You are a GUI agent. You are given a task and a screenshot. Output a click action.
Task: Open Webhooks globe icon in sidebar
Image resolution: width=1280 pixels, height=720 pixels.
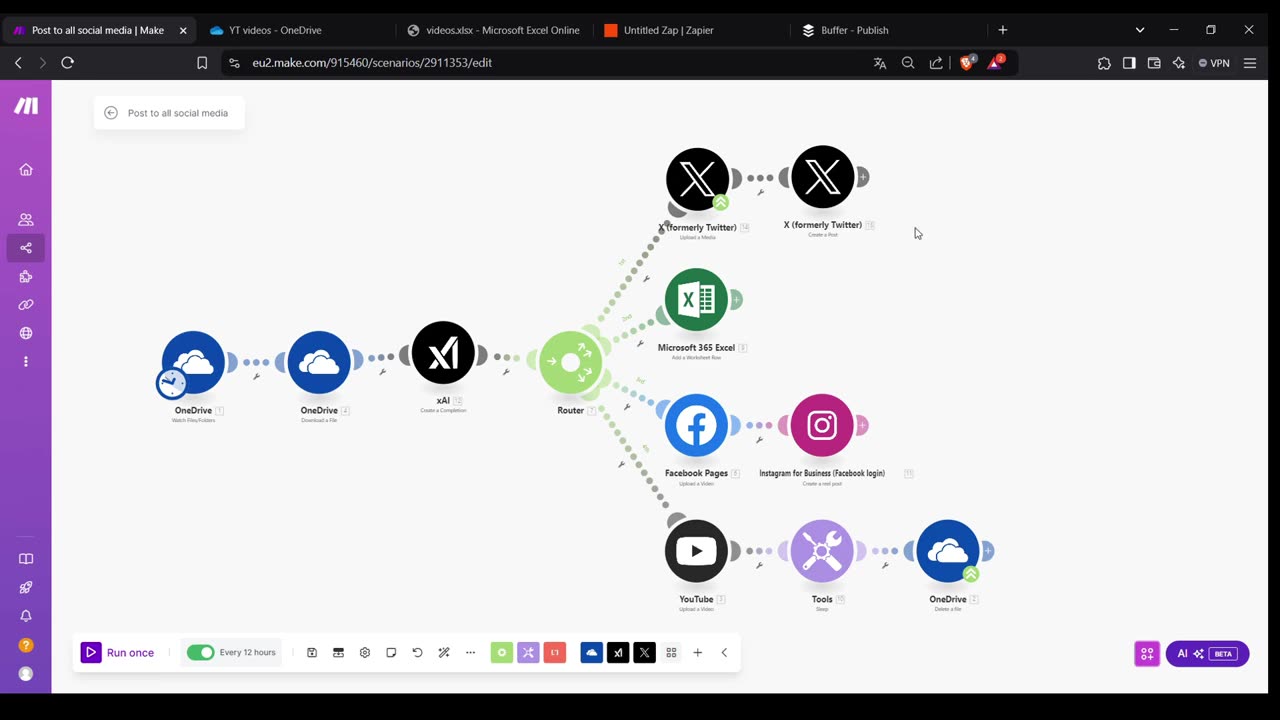26,333
